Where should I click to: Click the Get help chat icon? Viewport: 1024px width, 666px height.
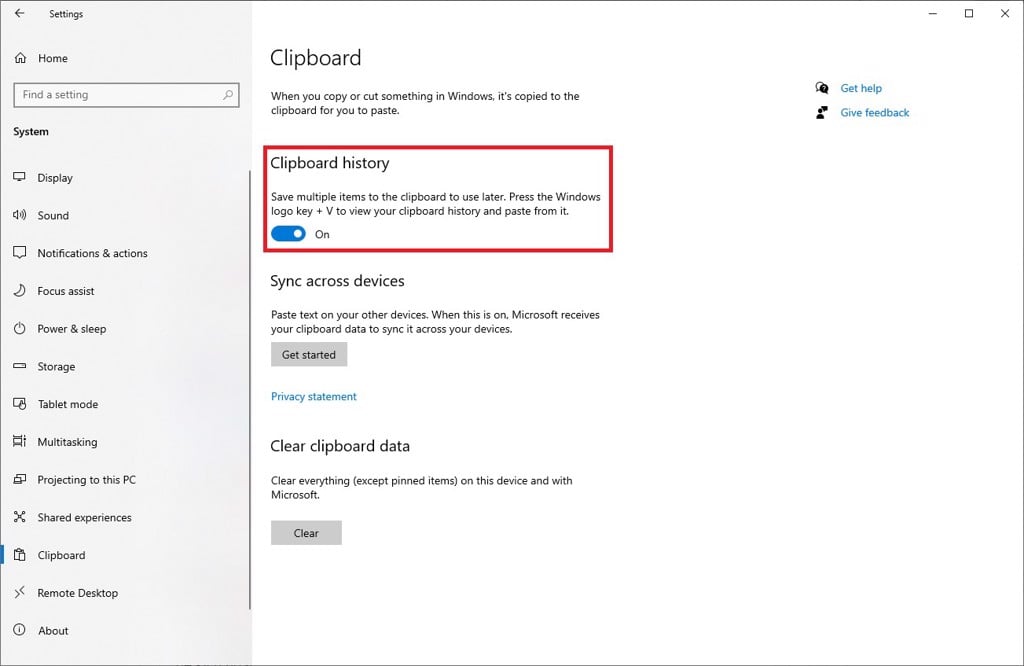click(x=822, y=88)
